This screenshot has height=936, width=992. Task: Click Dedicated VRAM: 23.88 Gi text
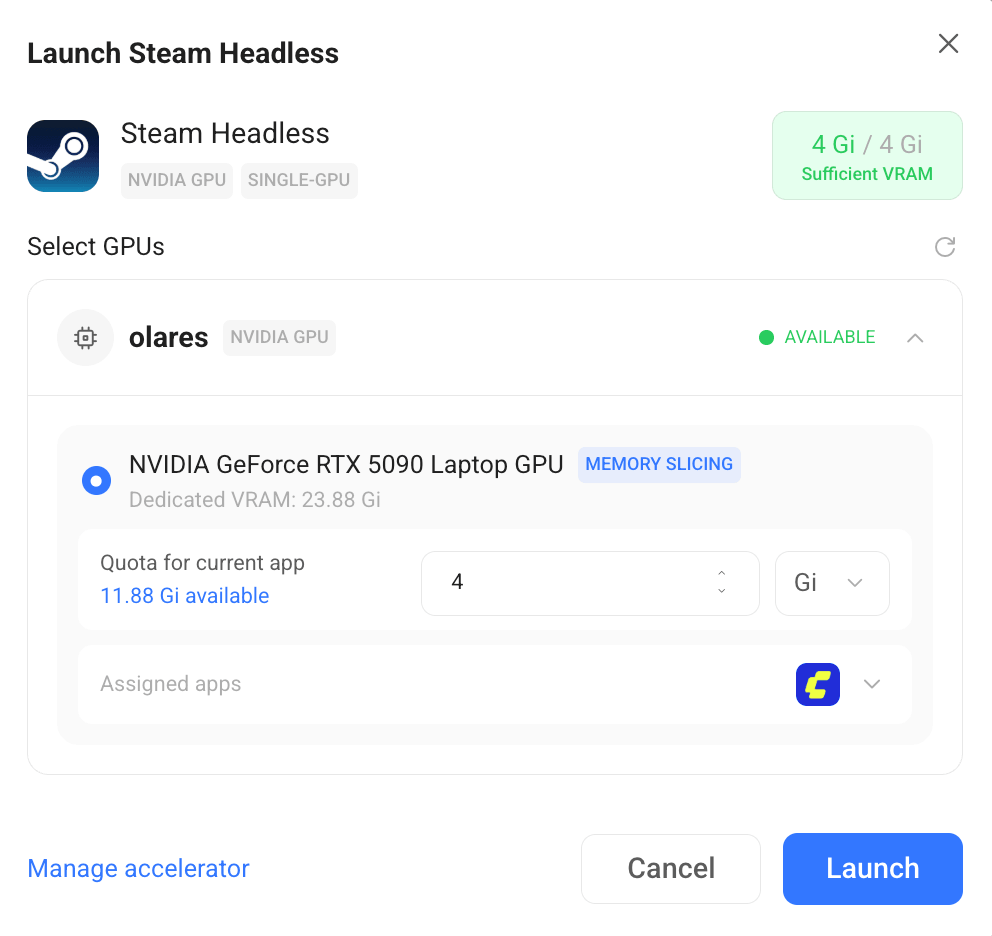pyautogui.click(x=254, y=500)
